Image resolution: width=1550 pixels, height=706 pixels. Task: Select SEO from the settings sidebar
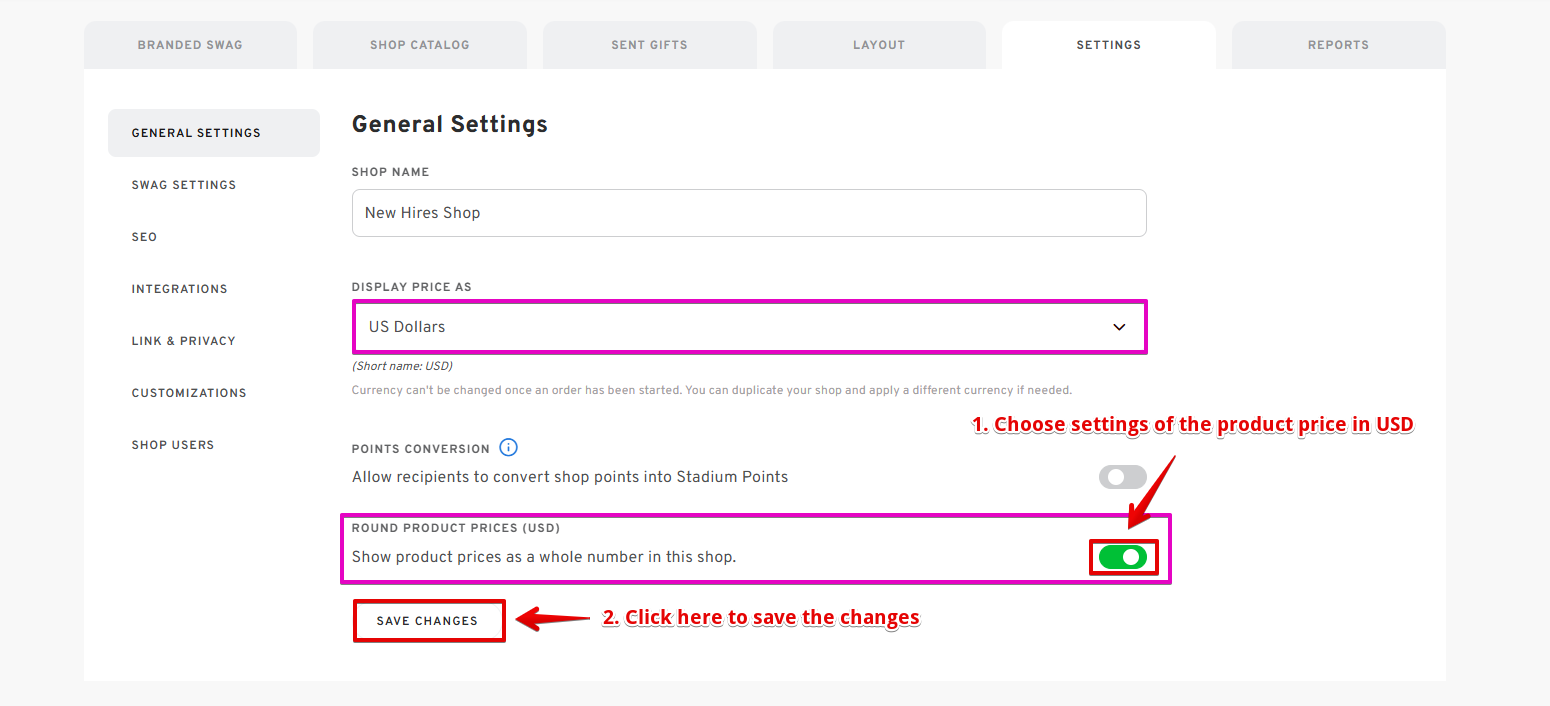(x=144, y=237)
